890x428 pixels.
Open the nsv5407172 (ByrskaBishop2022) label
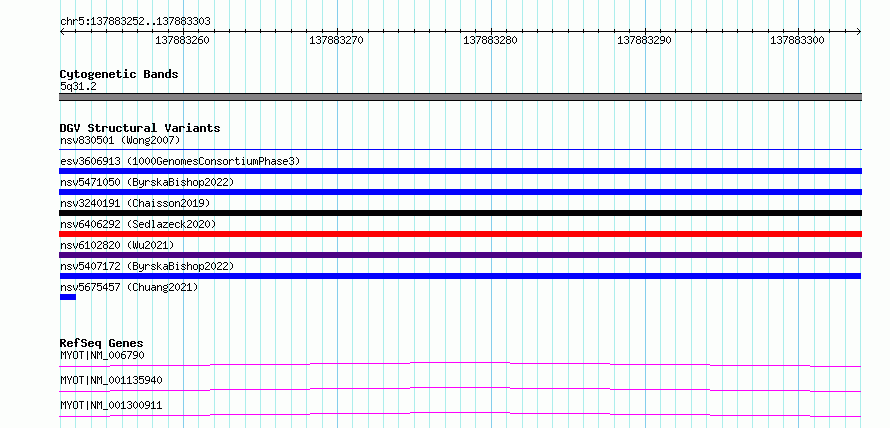(x=147, y=266)
